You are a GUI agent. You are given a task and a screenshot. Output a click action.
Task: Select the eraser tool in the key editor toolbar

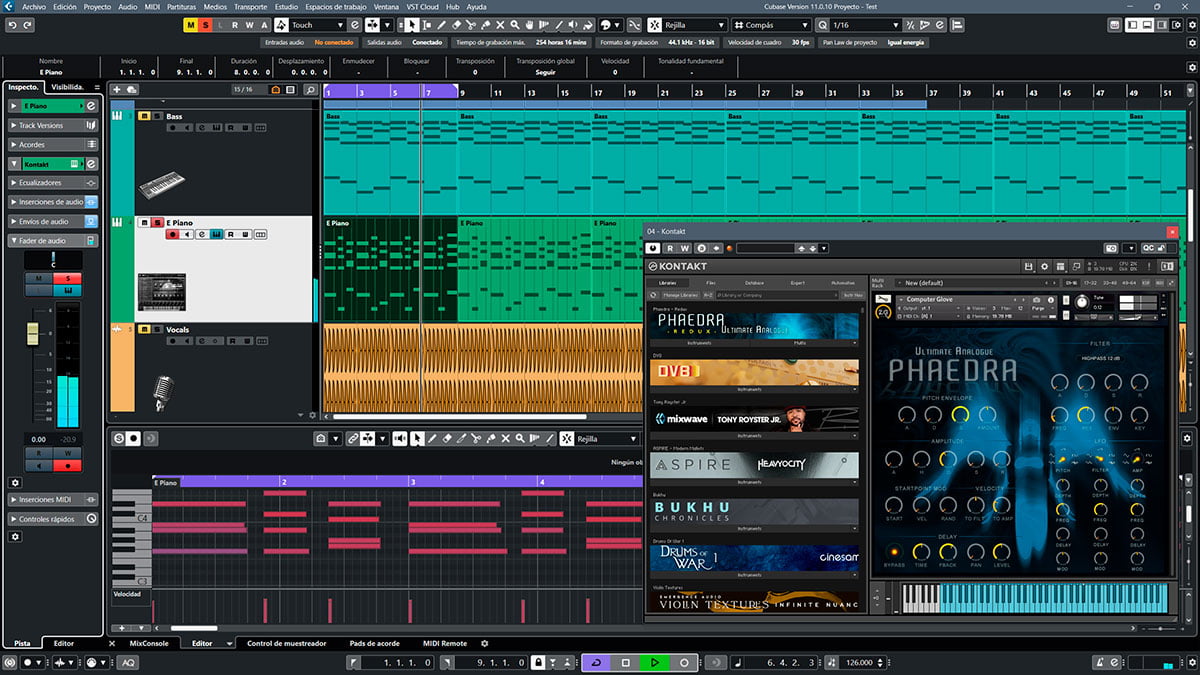tap(447, 438)
